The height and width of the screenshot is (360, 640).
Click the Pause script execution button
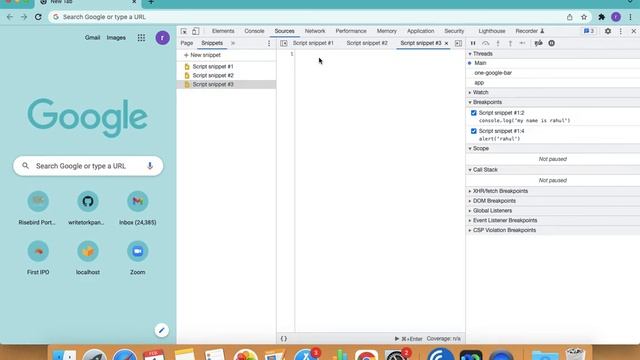tap(473, 43)
